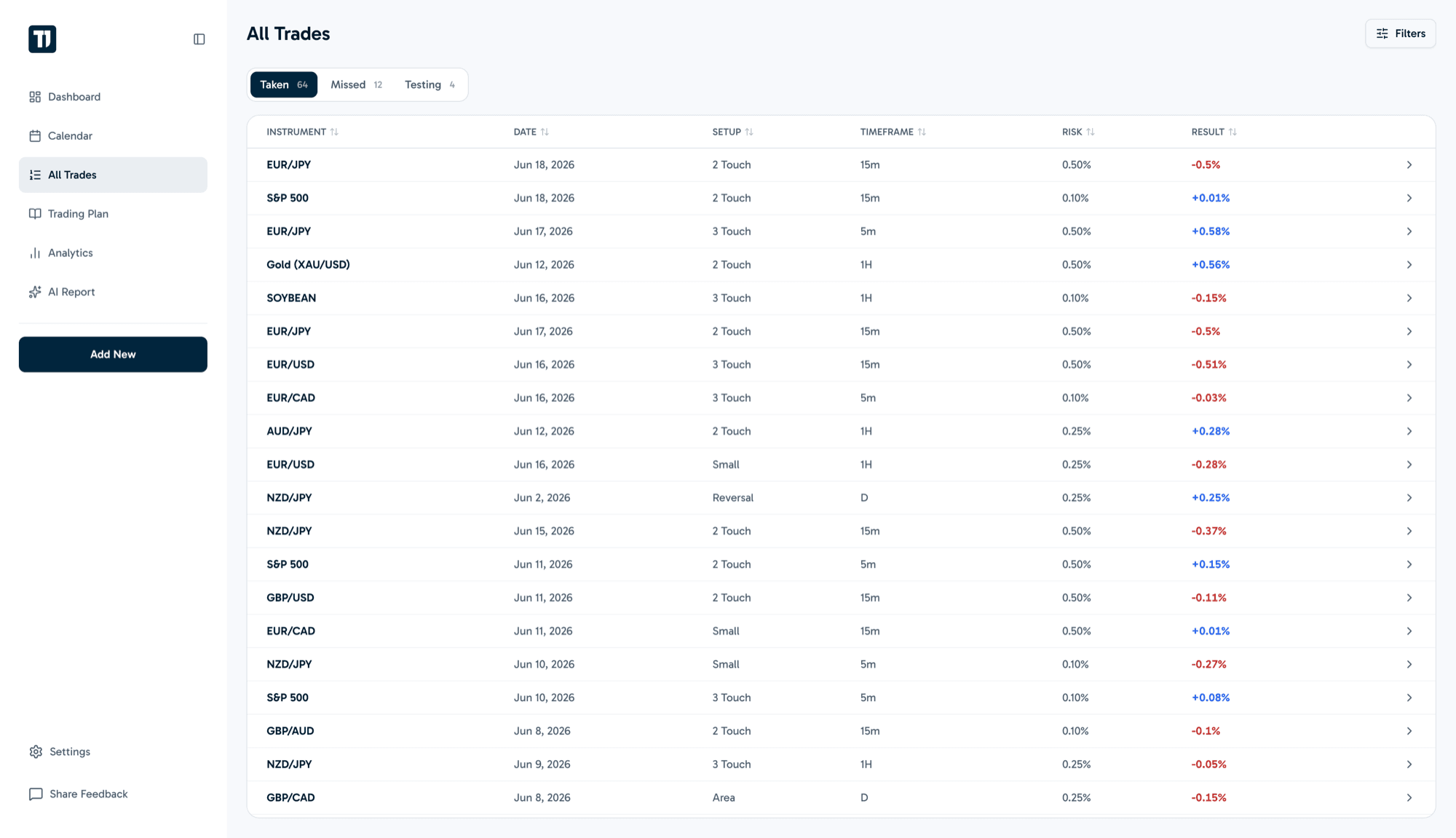This screenshot has height=838, width=1456.
Task: Click the Analytics bar chart icon
Action: [x=35, y=253]
